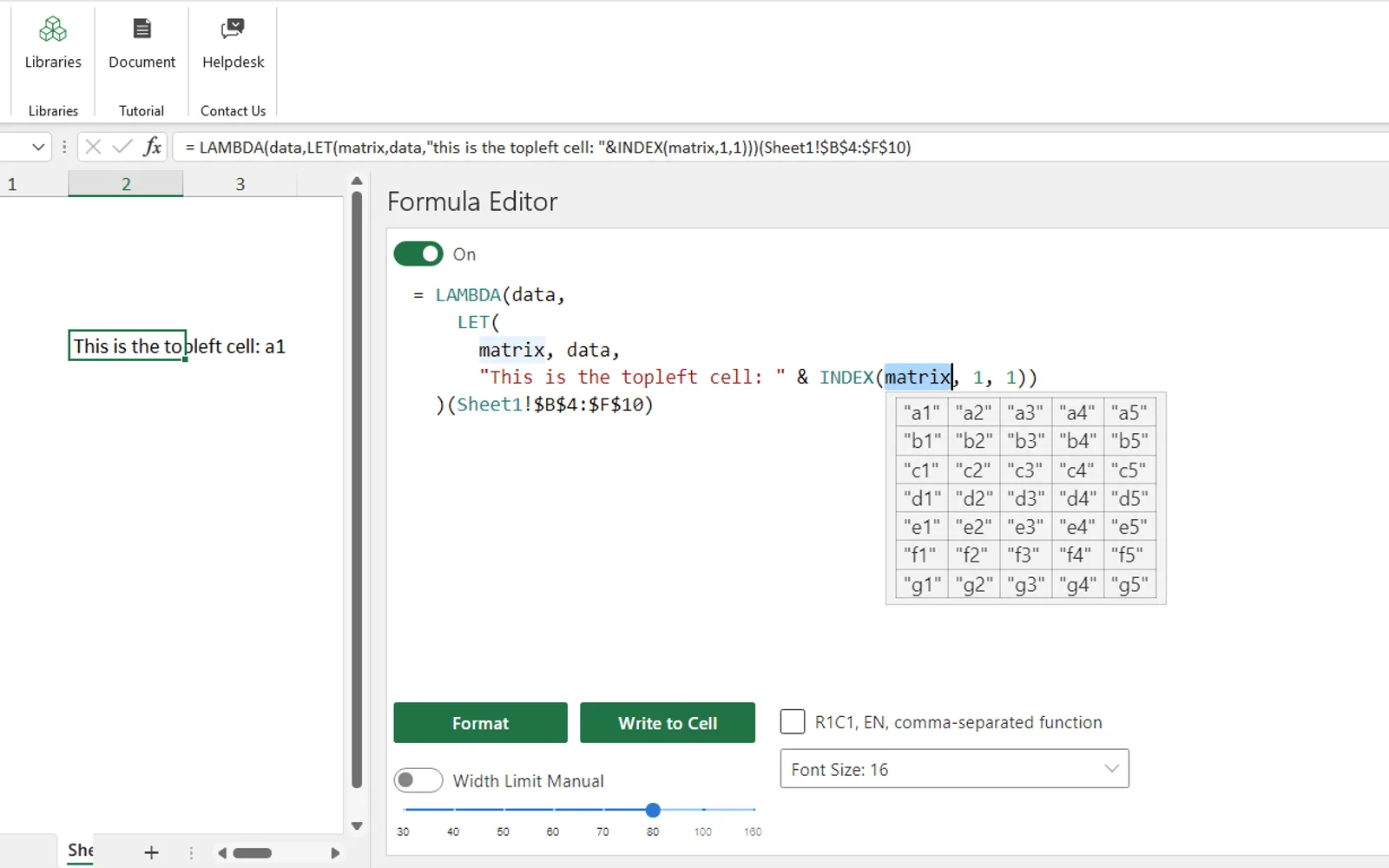Click the width limit slider handle at 80
The width and height of the screenshot is (1389, 868).
(x=653, y=810)
